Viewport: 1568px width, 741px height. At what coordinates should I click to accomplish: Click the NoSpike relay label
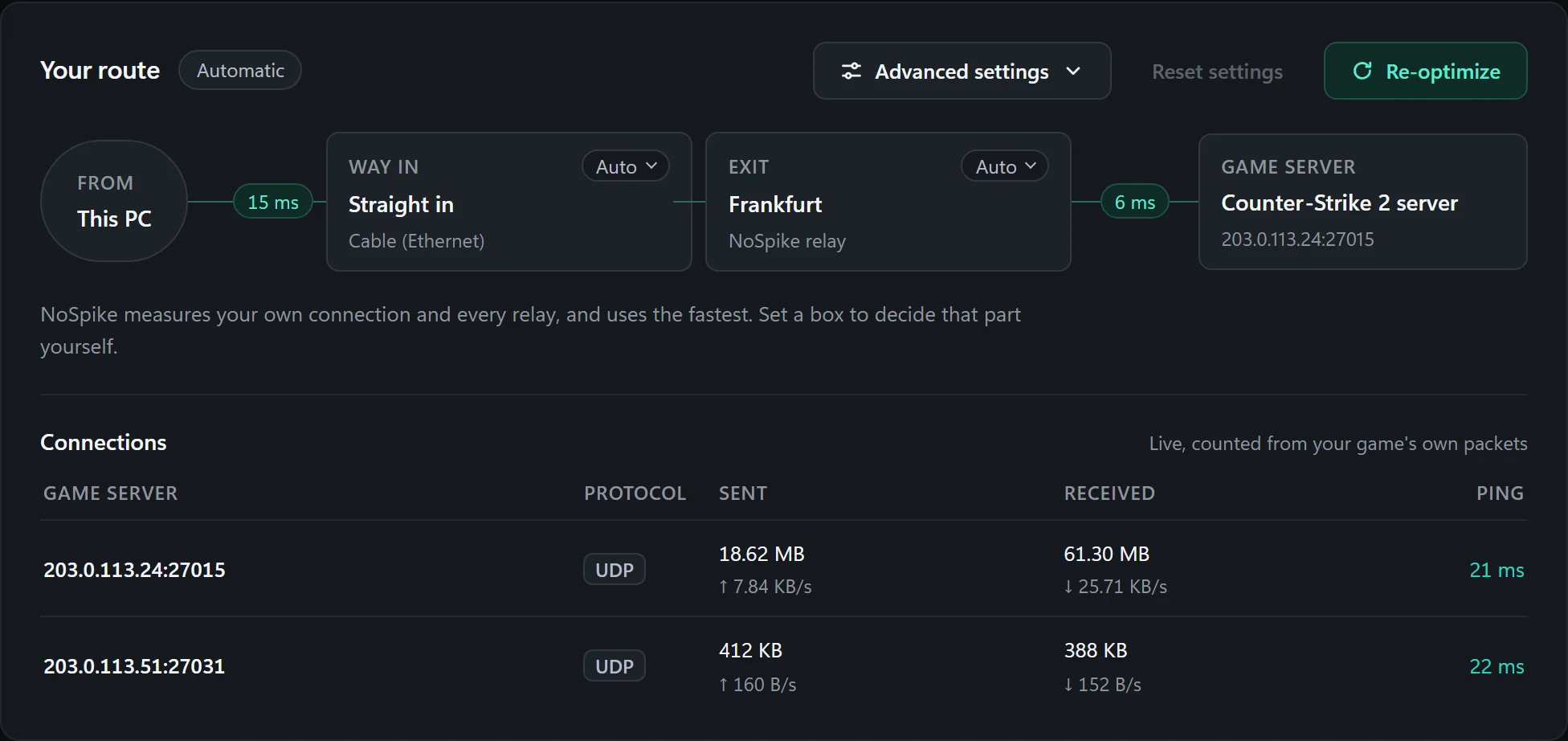pos(787,241)
